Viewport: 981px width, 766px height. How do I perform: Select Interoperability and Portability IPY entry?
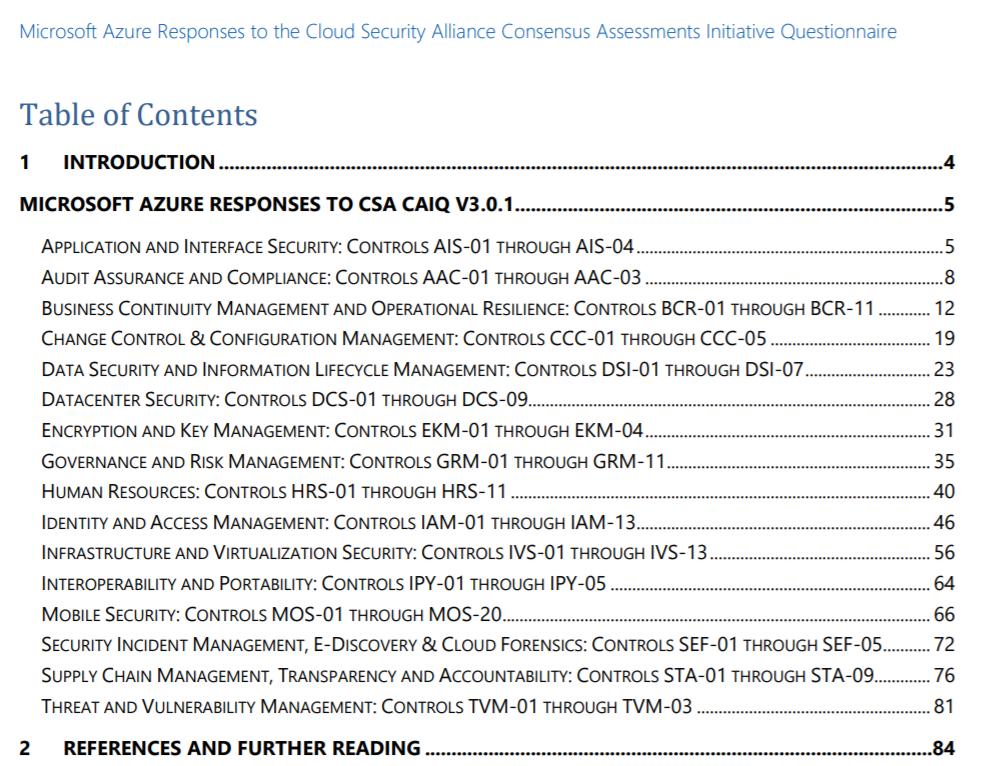(498, 583)
